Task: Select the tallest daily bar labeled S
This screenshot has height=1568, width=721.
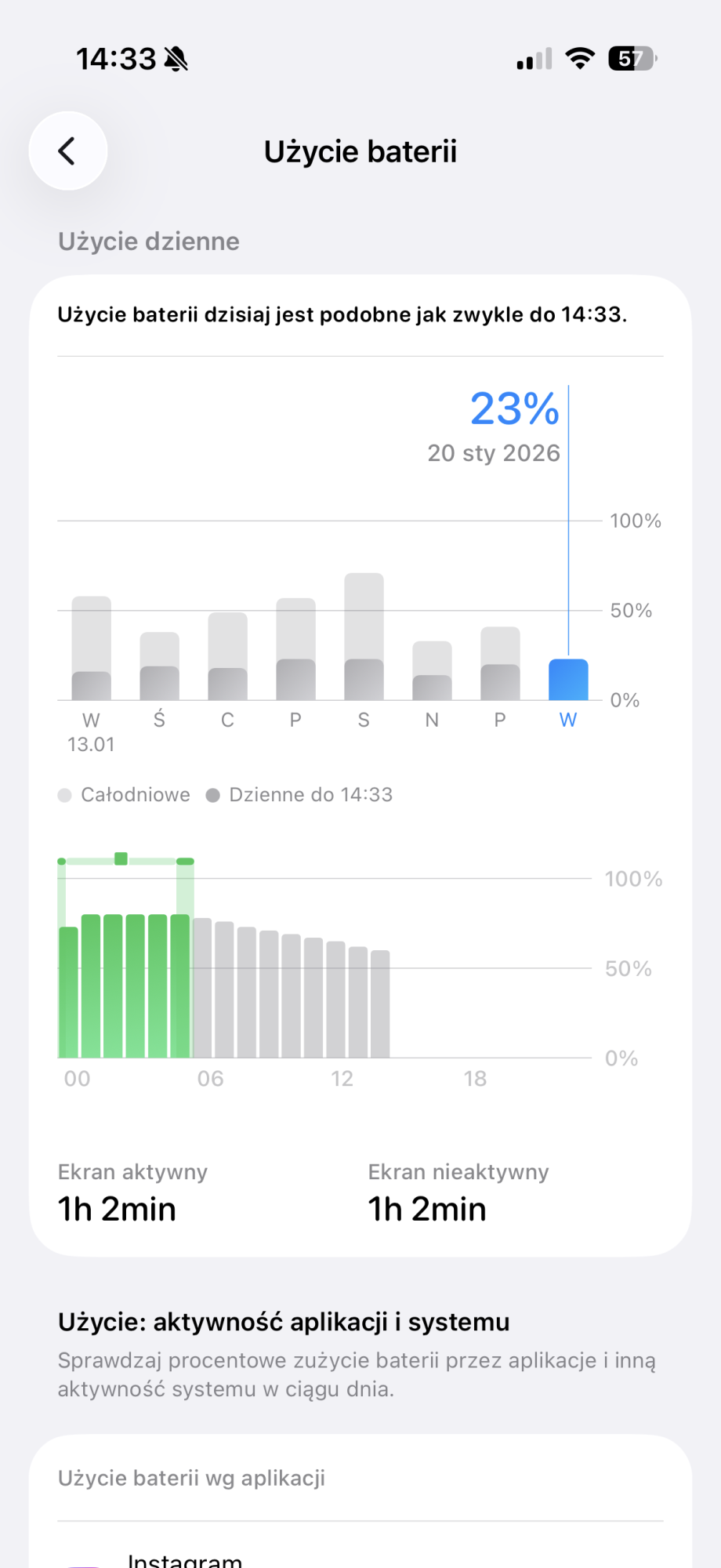Action: (x=364, y=637)
